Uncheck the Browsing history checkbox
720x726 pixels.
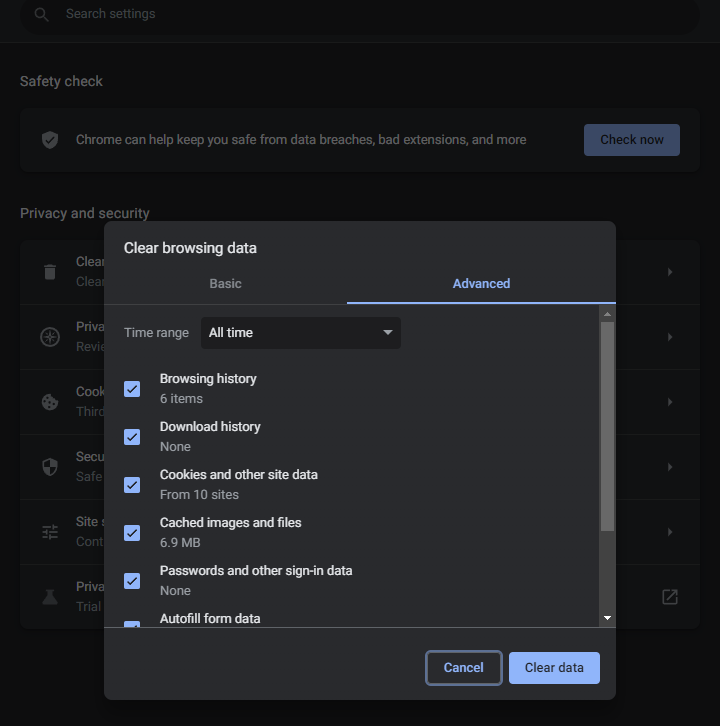(x=132, y=389)
